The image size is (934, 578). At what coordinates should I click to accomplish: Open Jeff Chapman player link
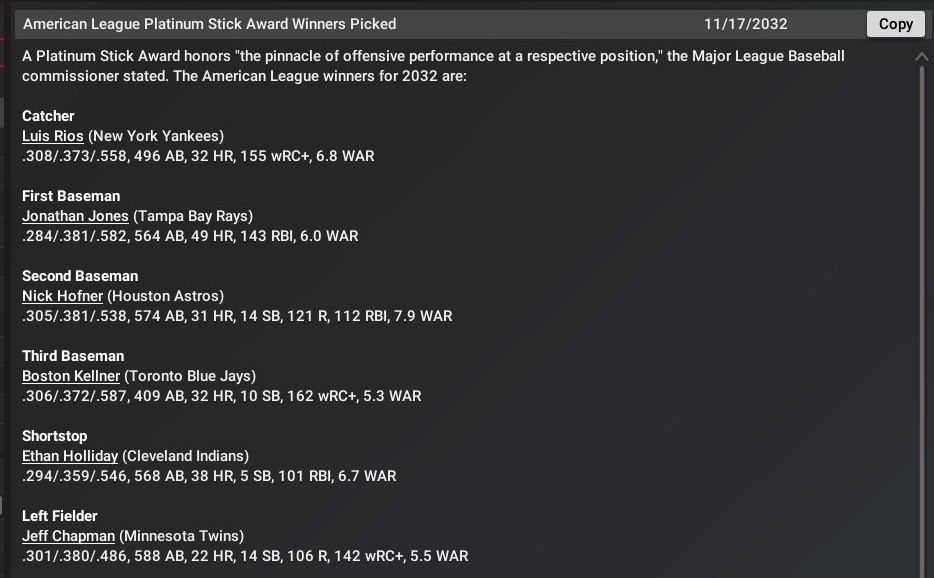pos(68,536)
